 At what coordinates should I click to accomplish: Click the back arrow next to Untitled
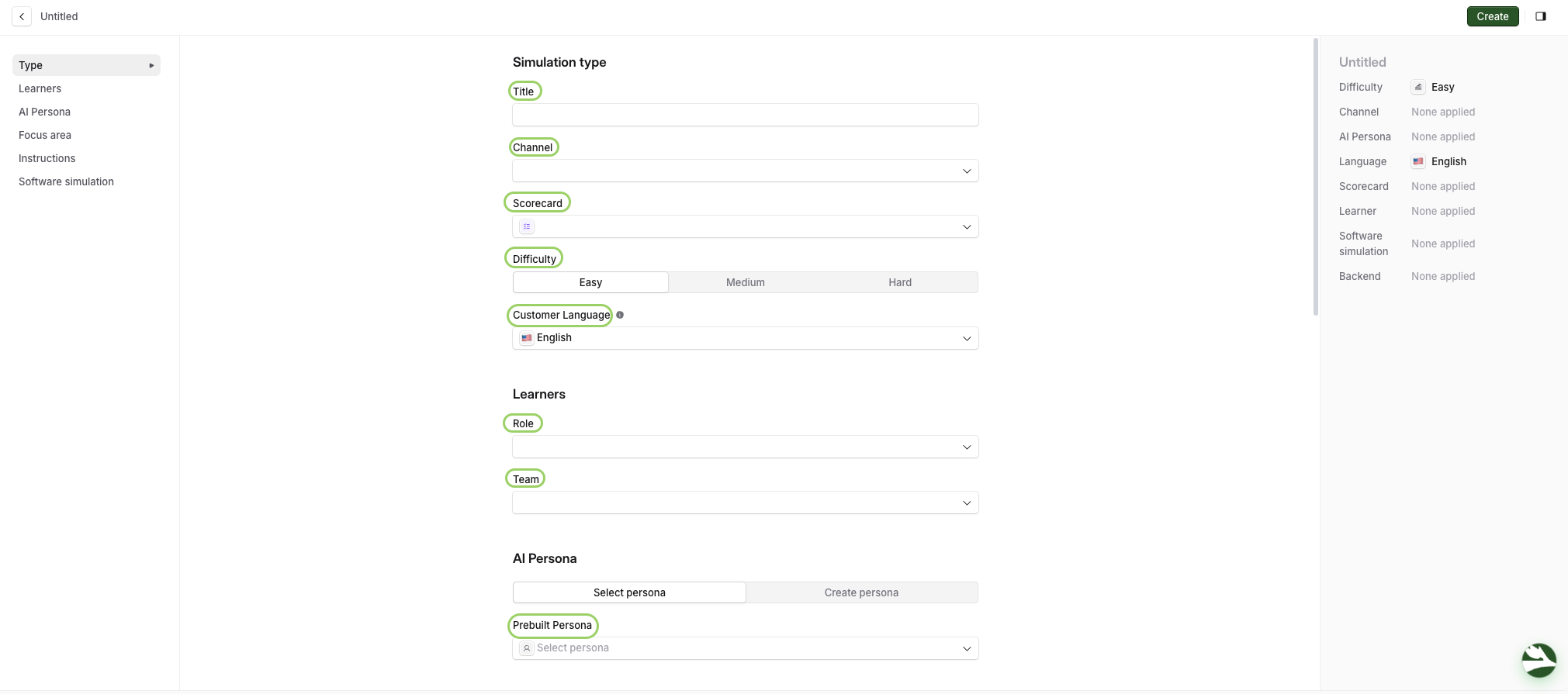[22, 16]
